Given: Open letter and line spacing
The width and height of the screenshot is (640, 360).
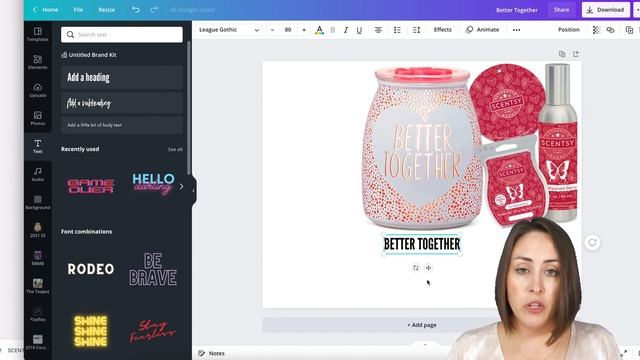Looking at the screenshot, I should [x=416, y=30].
